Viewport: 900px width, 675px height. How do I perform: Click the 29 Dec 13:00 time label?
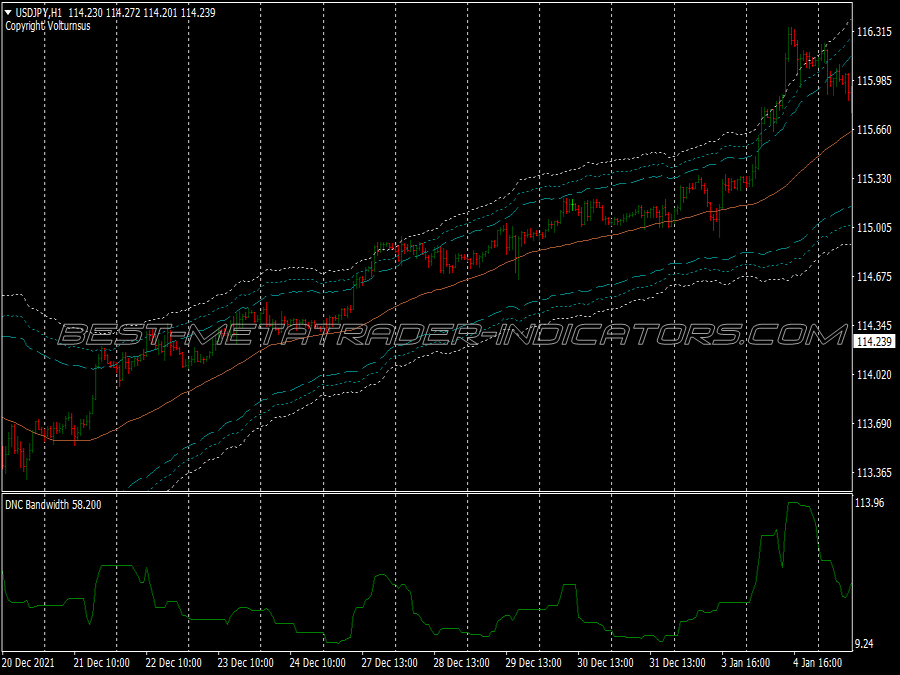pyautogui.click(x=533, y=663)
